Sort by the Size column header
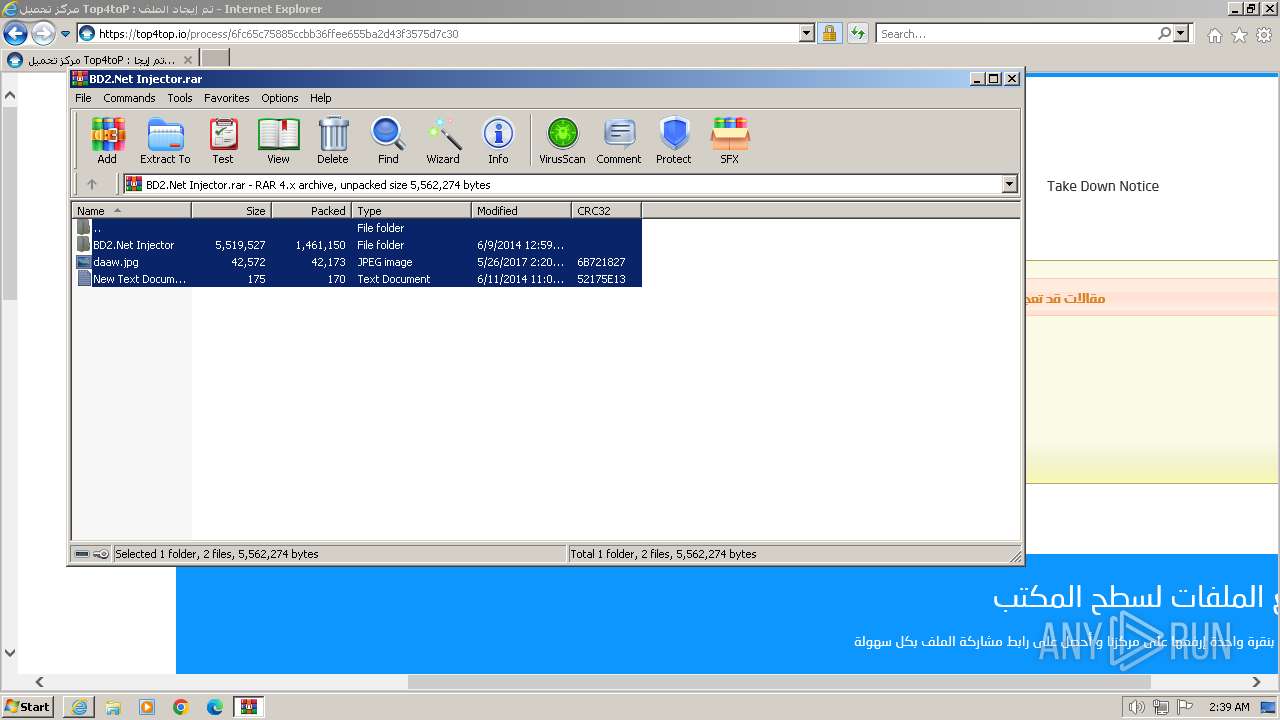Screen dimensions: 1280x720 pos(232,211)
